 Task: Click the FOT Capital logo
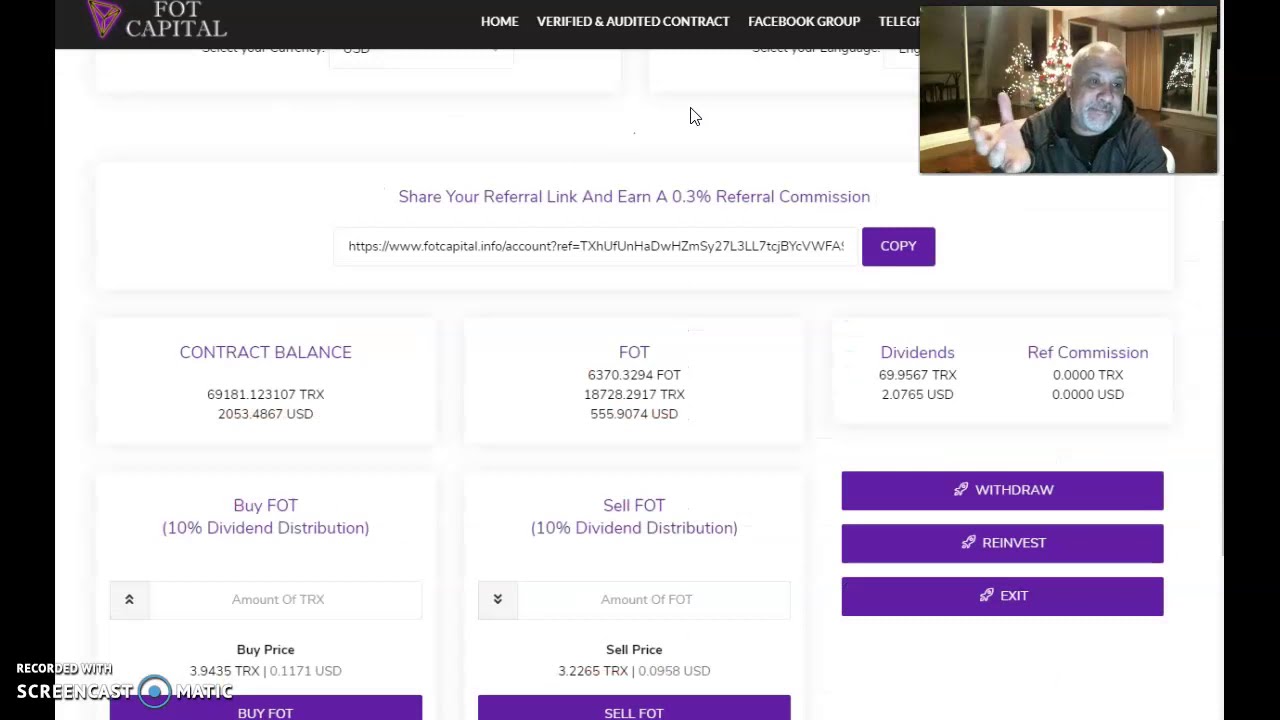click(x=158, y=19)
